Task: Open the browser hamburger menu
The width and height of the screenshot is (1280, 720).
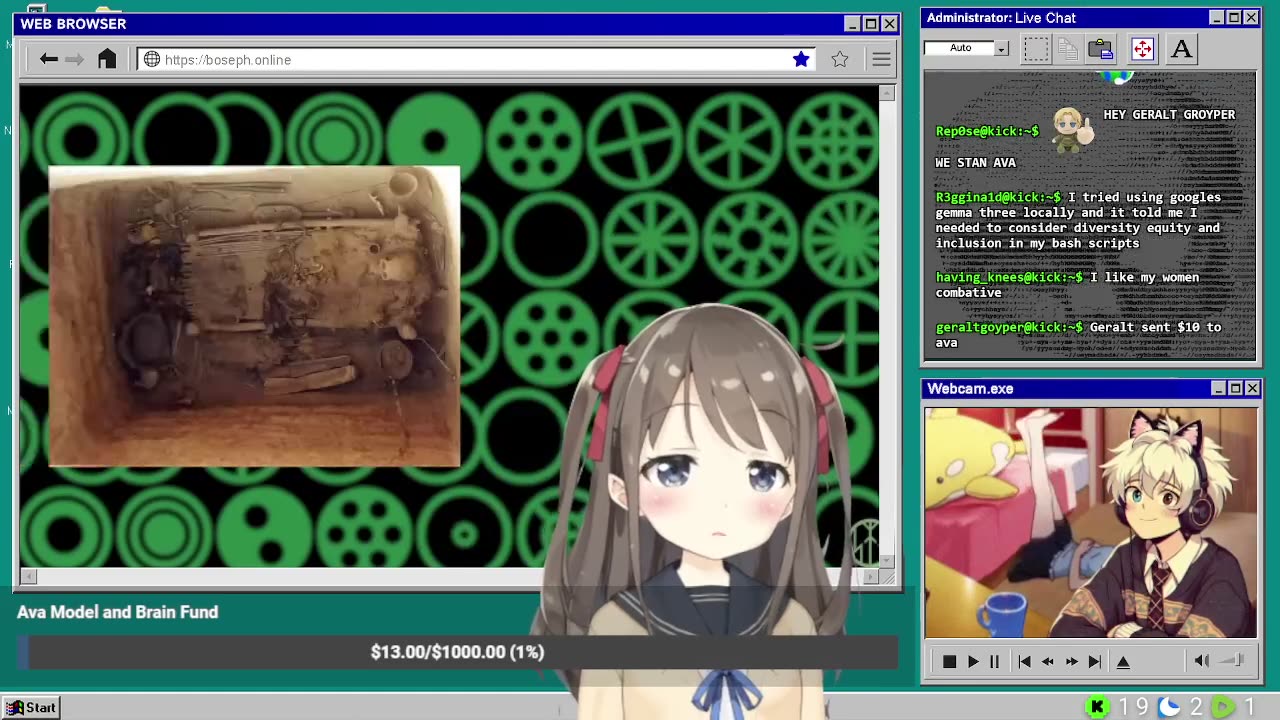Action: tap(881, 60)
